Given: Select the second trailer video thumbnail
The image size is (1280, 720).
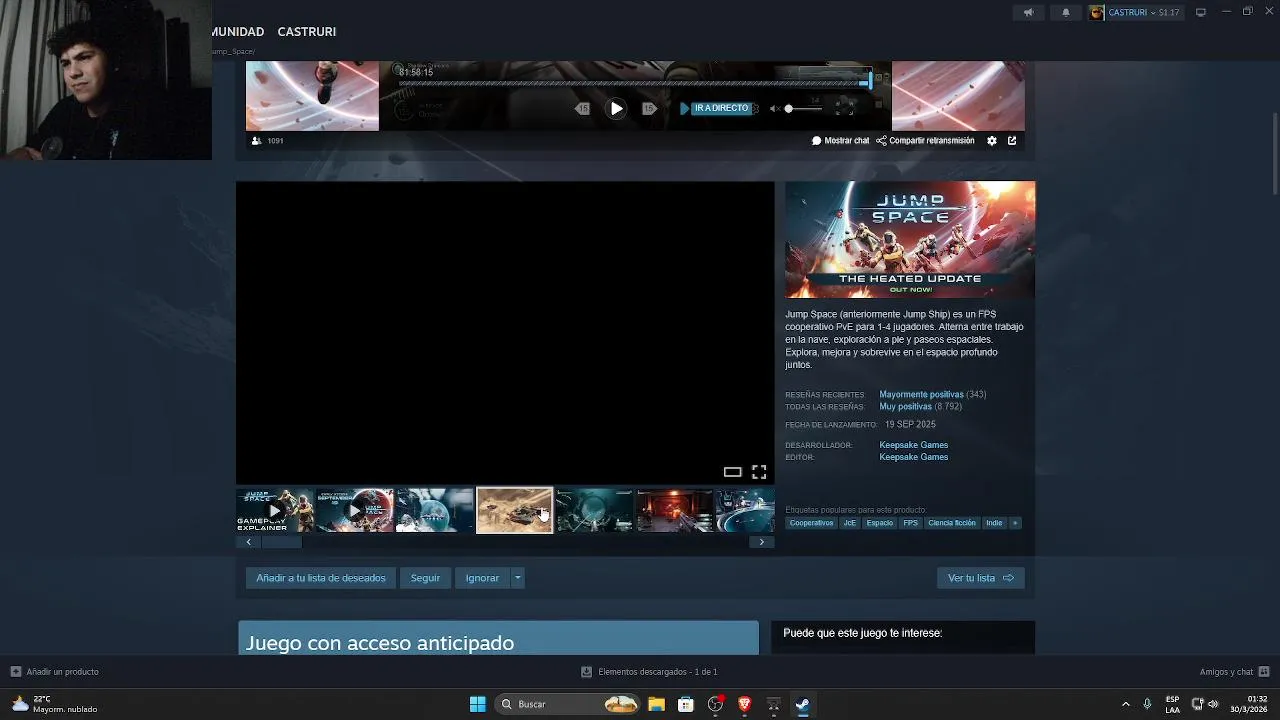Looking at the screenshot, I should point(355,510).
